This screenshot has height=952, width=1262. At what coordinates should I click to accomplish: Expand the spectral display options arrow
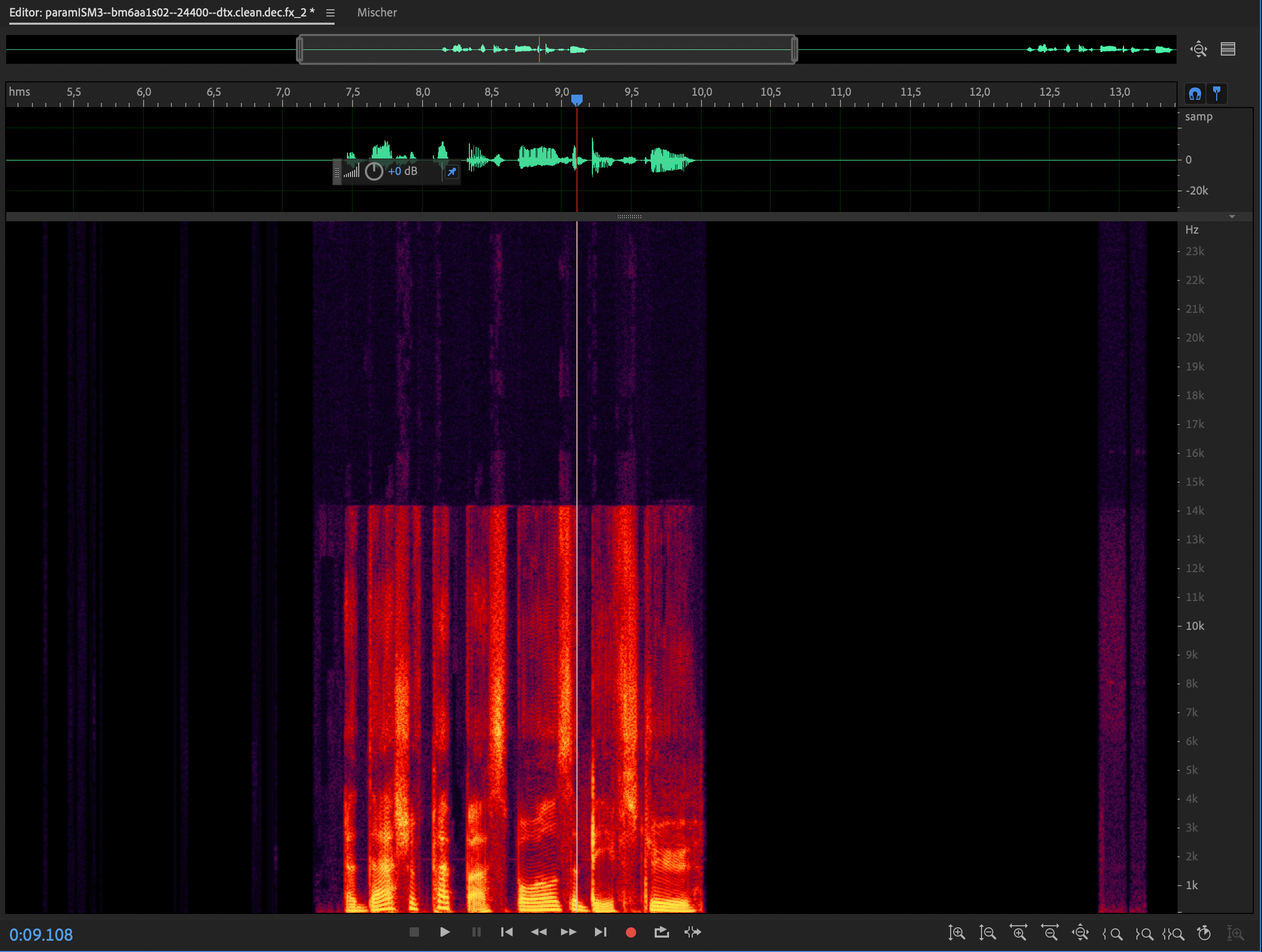1232,217
